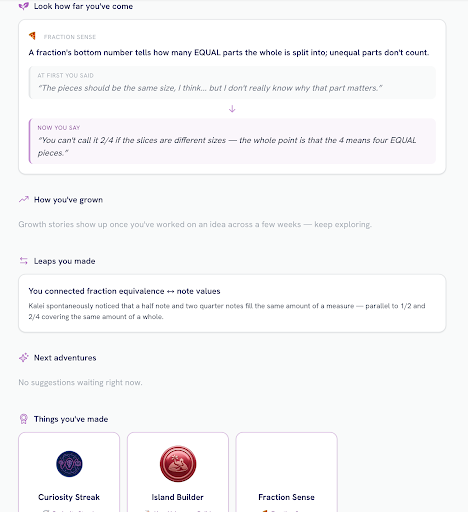Click the Curiosity Streak badge icon
This screenshot has width=468, height=512.
pos(69,464)
